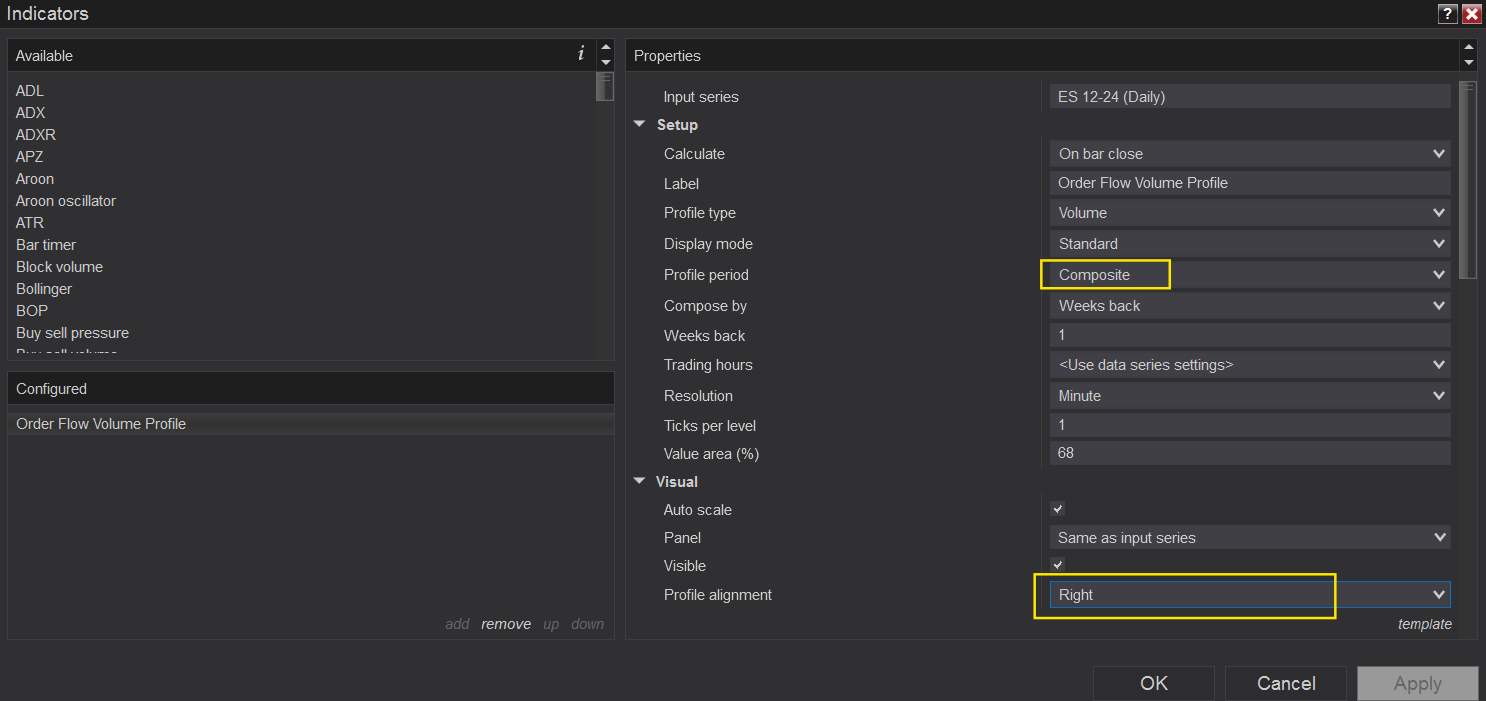Select ADX from Available indicators

(31, 113)
